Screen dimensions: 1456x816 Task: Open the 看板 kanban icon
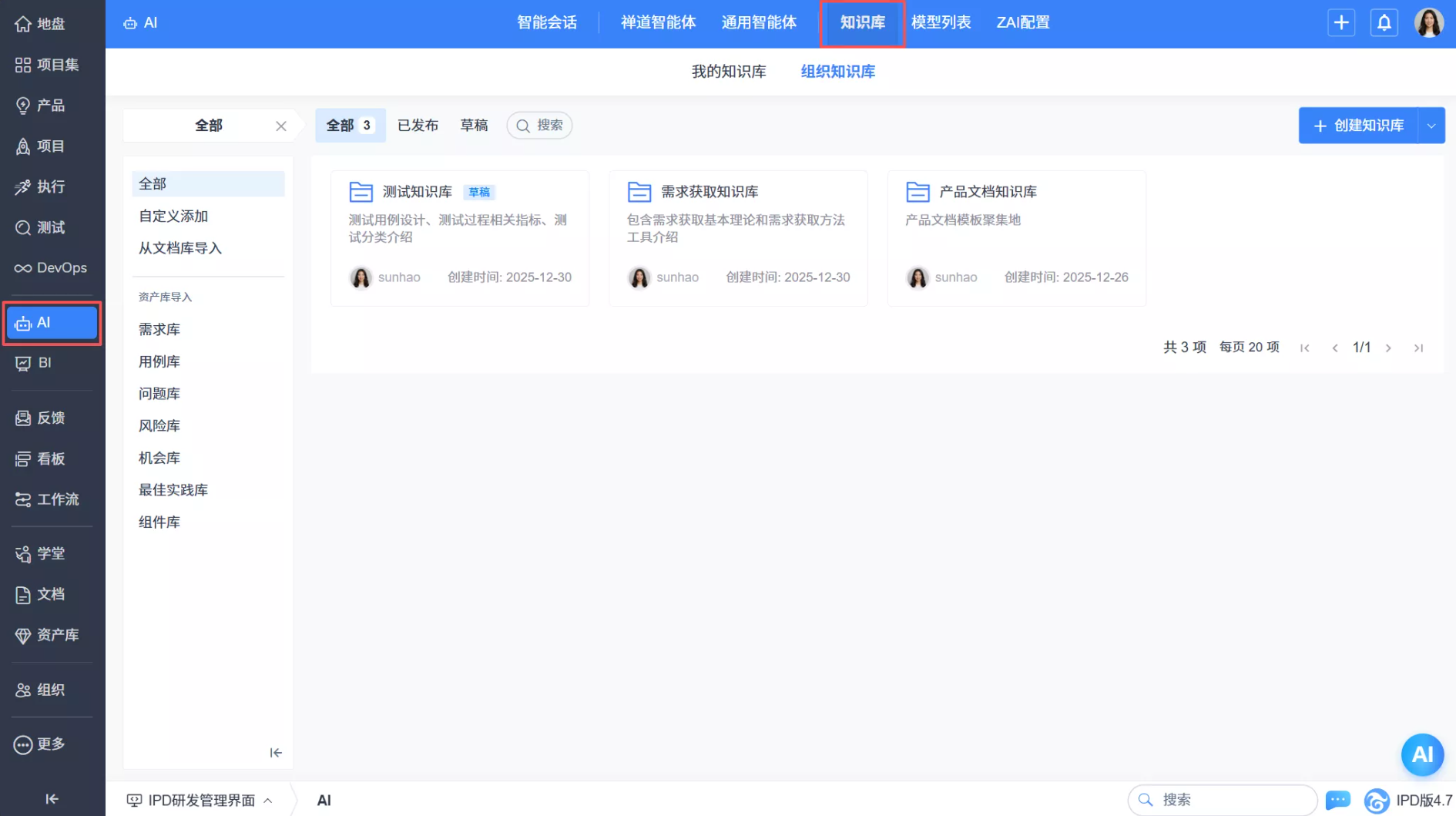(x=23, y=458)
